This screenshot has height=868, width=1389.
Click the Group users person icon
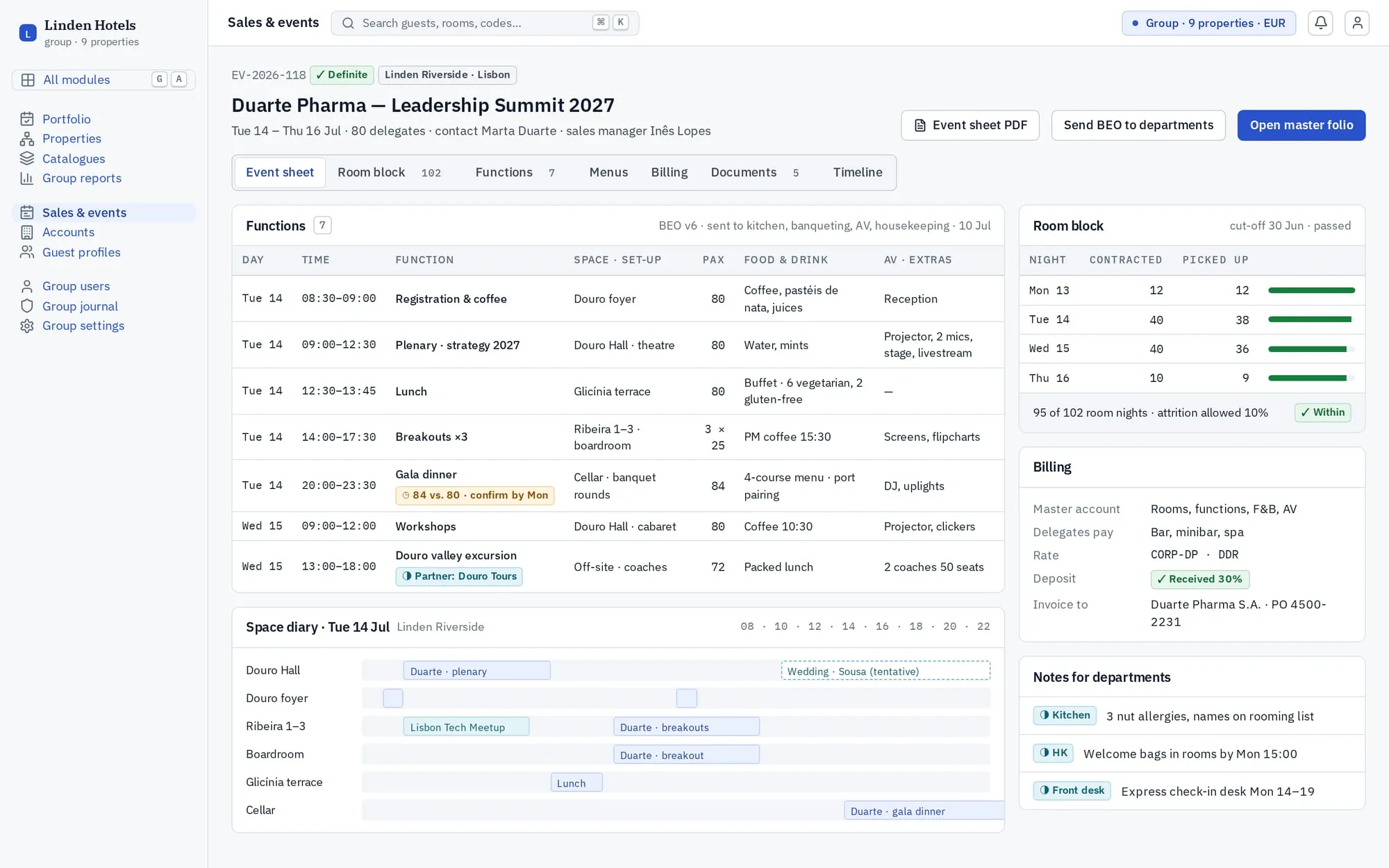pos(27,286)
